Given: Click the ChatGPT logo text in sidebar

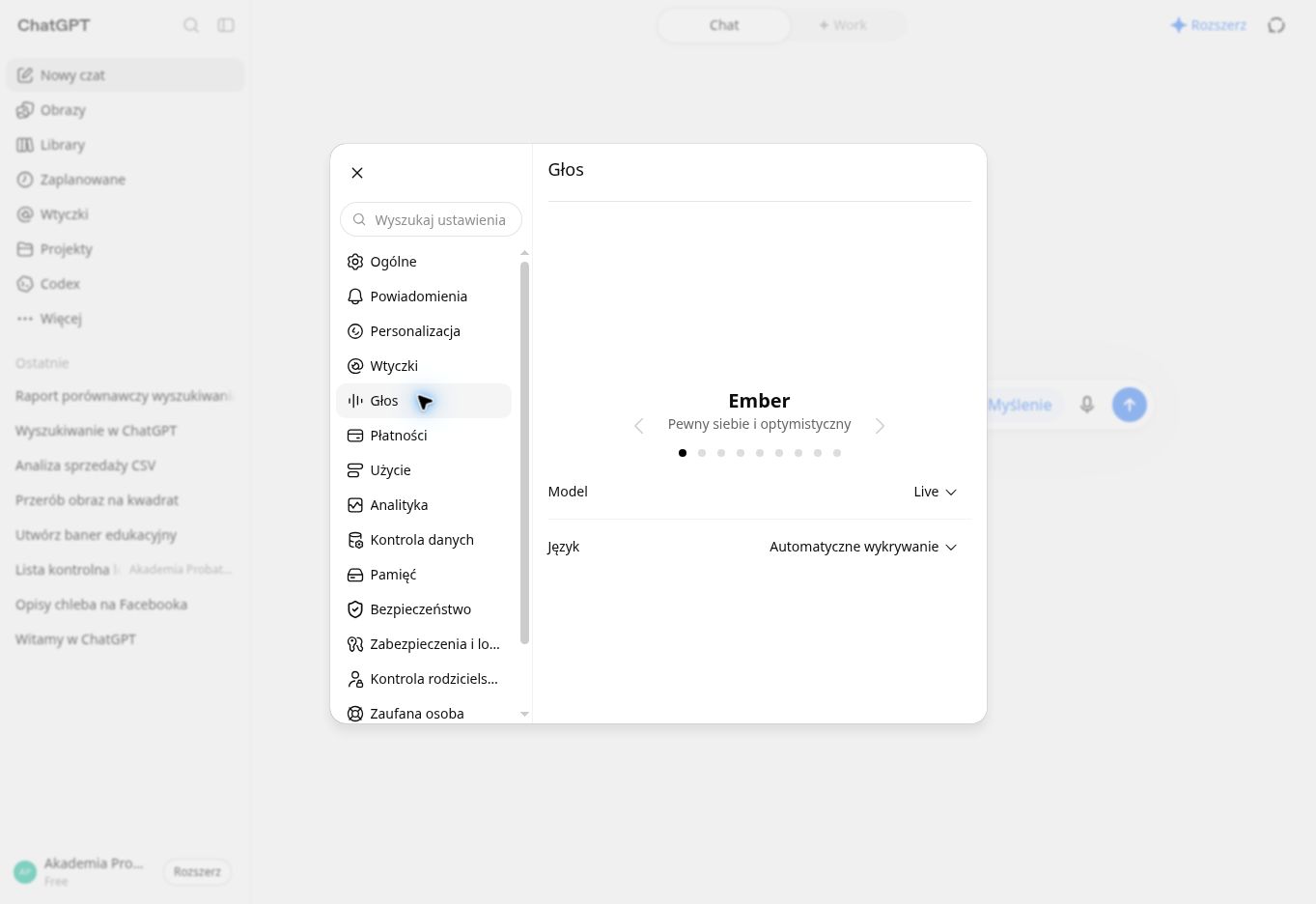Looking at the screenshot, I should click(54, 25).
